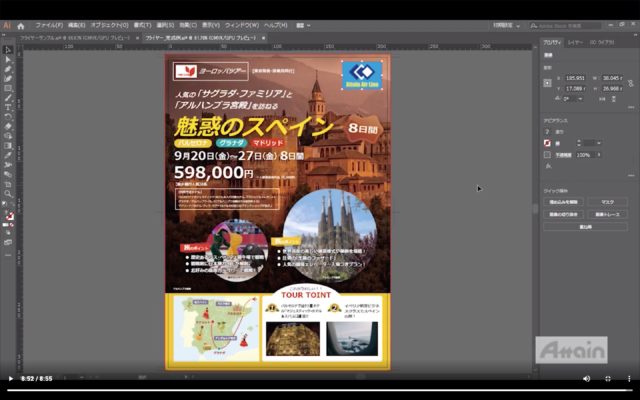
Task: Open the ウィンドウ(W) menu
Action: pyautogui.click(x=242, y=25)
